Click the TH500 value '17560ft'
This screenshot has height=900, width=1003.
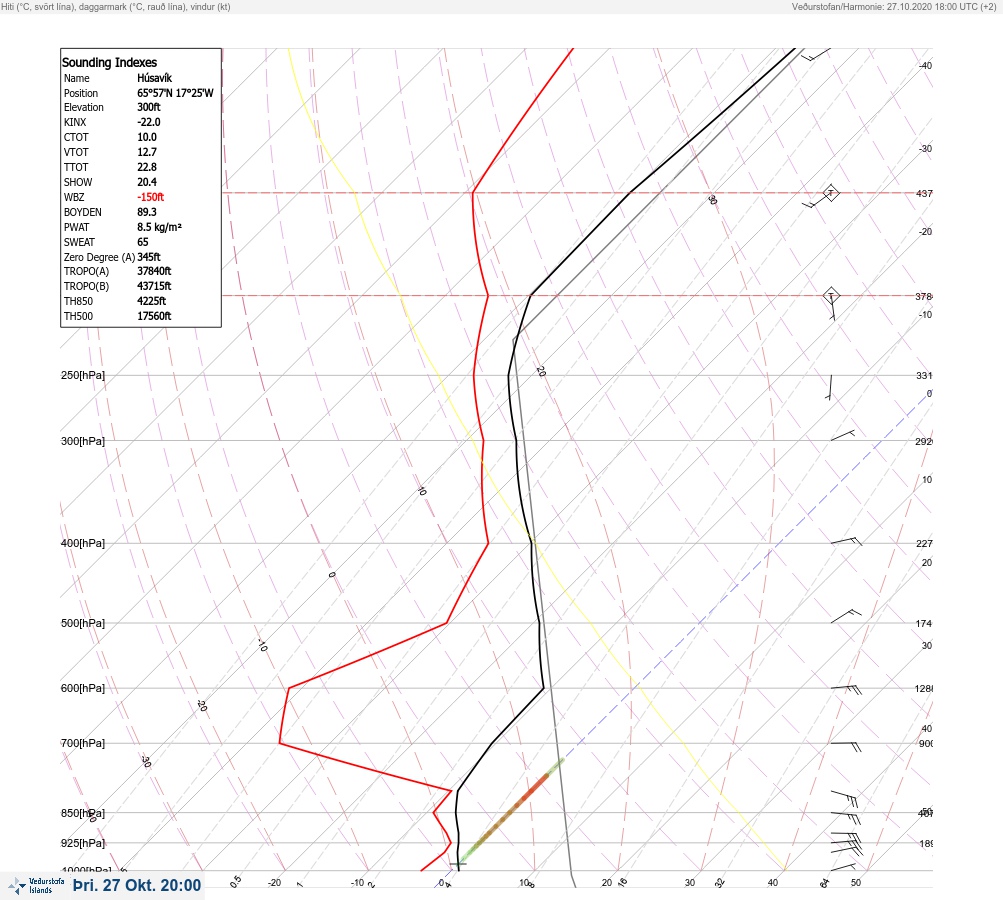[154, 316]
